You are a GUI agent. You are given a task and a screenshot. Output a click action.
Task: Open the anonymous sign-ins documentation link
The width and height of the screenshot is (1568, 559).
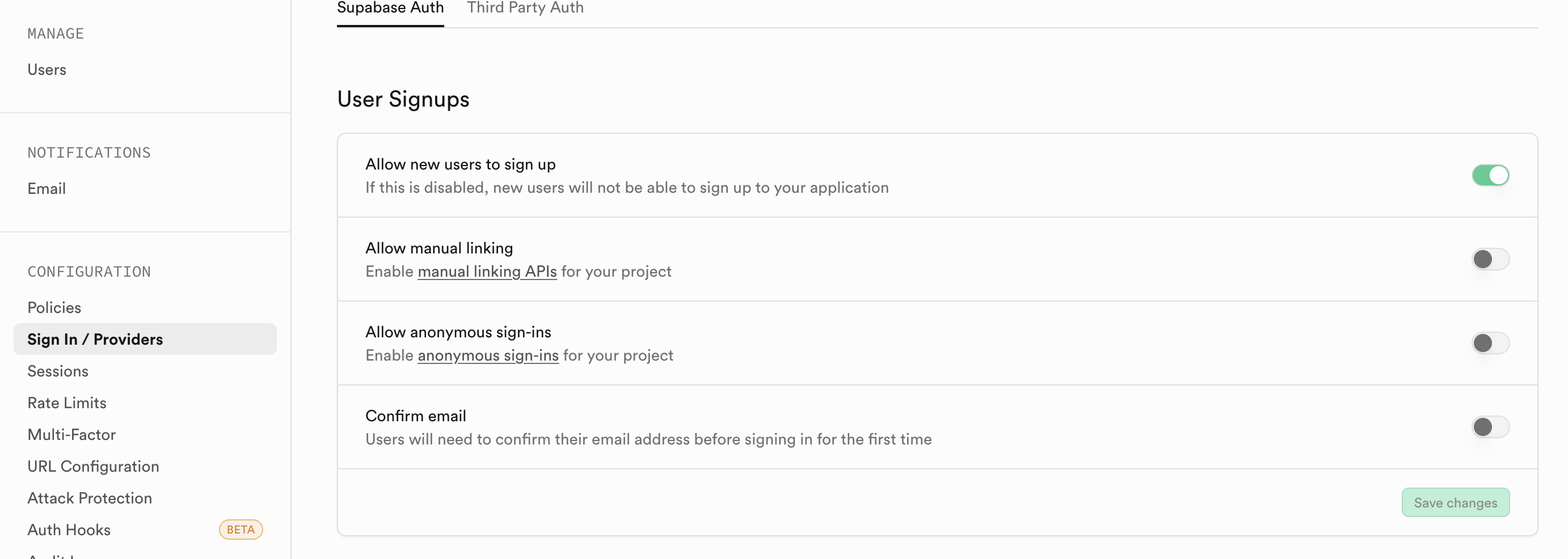coord(487,356)
